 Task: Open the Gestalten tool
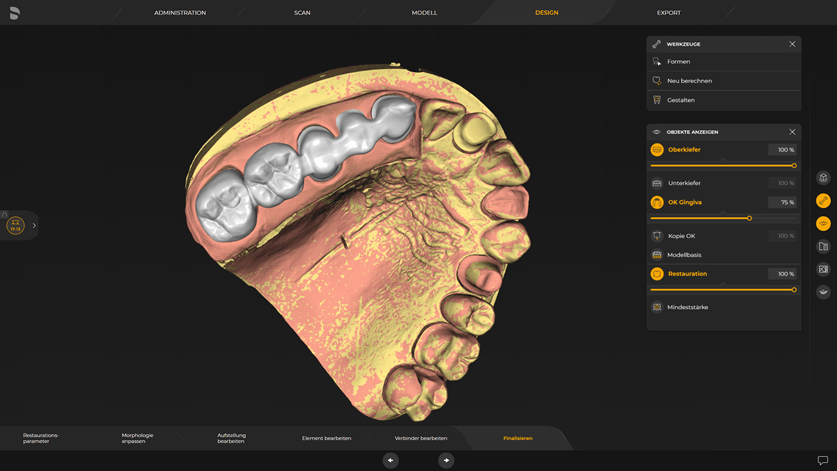[680, 100]
